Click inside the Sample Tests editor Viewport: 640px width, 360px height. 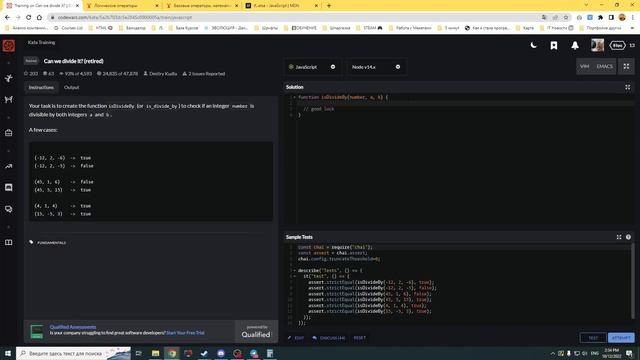457,284
